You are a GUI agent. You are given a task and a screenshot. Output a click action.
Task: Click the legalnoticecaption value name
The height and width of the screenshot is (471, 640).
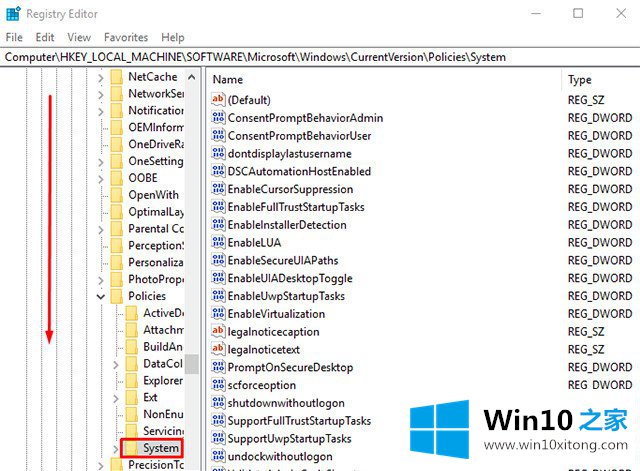pyautogui.click(x=273, y=332)
